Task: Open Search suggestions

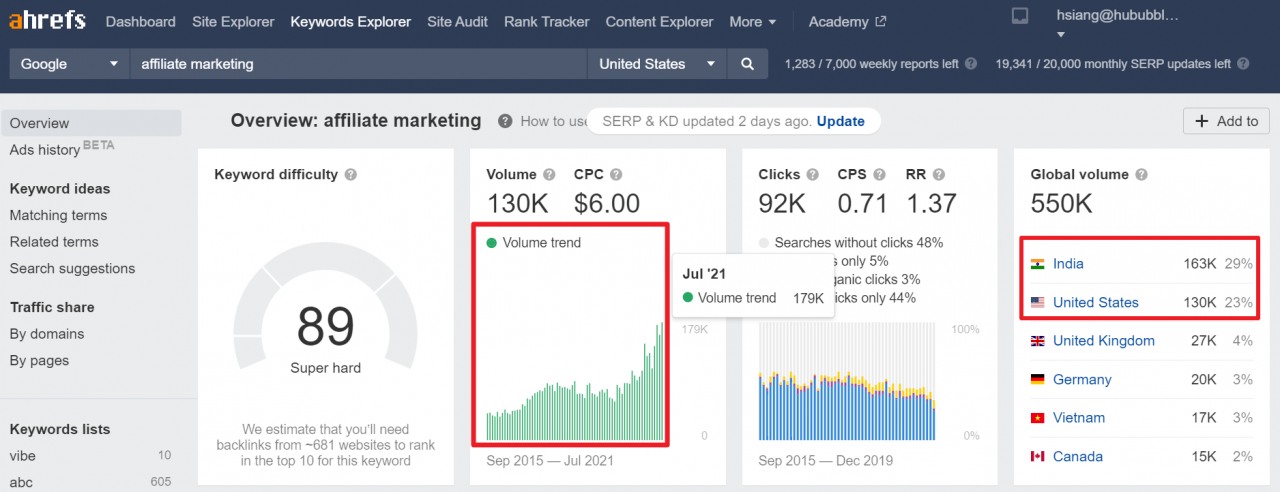Action: coord(72,268)
